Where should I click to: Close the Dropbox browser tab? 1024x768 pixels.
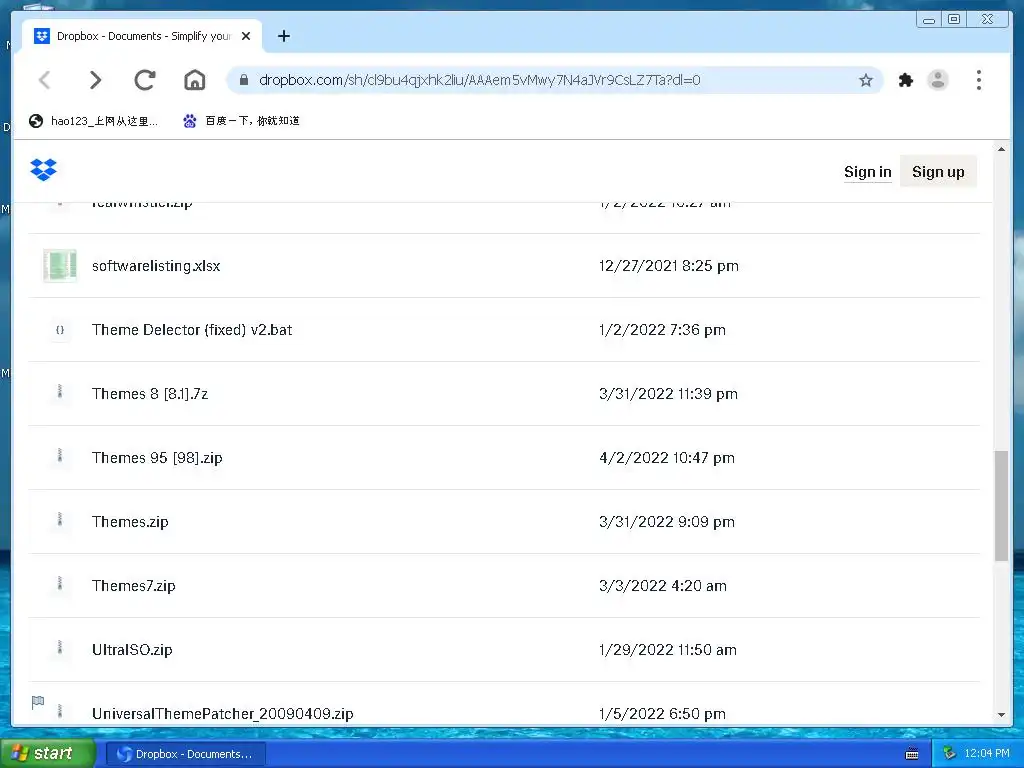coord(246,36)
